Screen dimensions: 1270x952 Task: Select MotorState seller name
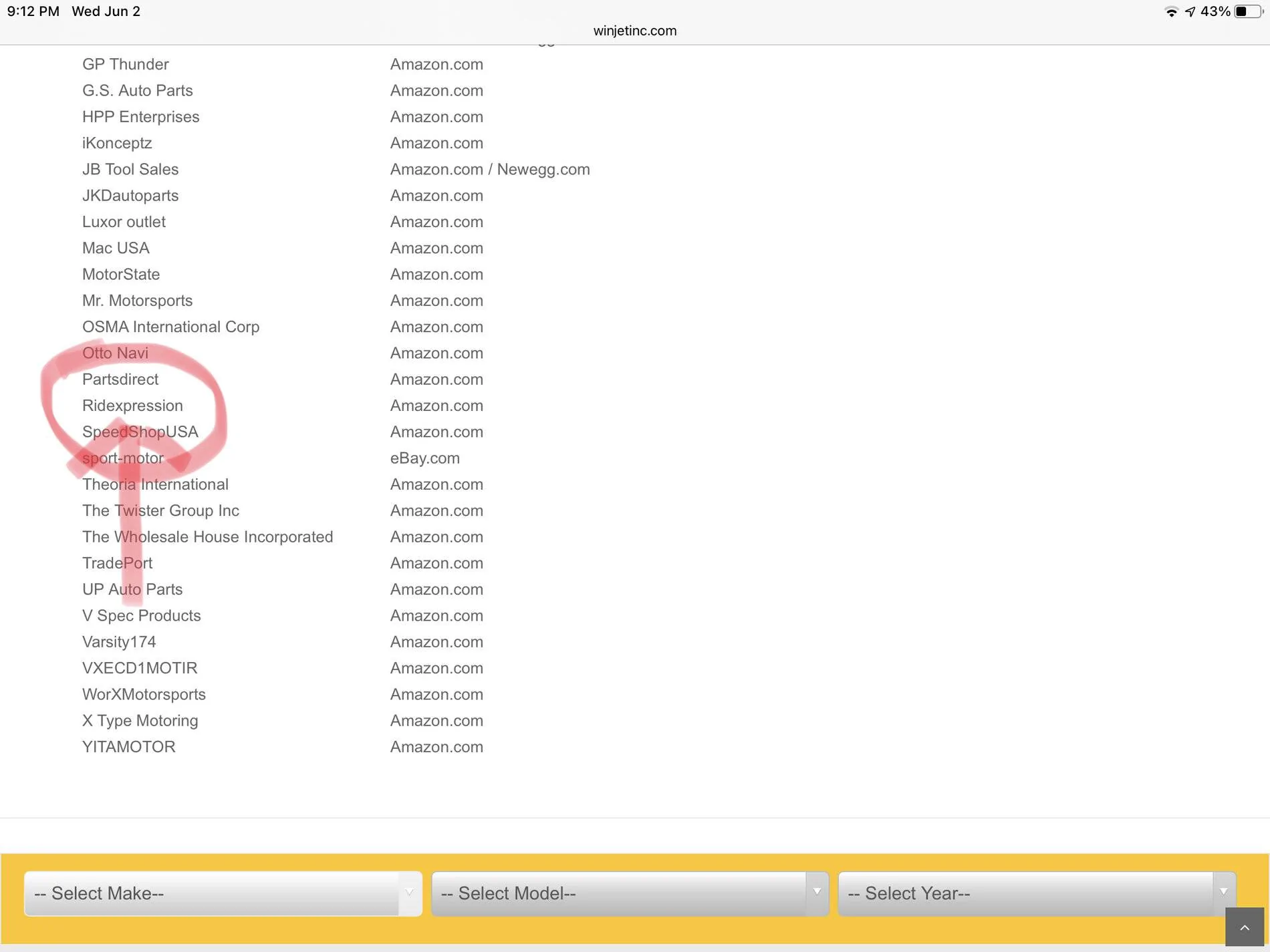click(121, 275)
